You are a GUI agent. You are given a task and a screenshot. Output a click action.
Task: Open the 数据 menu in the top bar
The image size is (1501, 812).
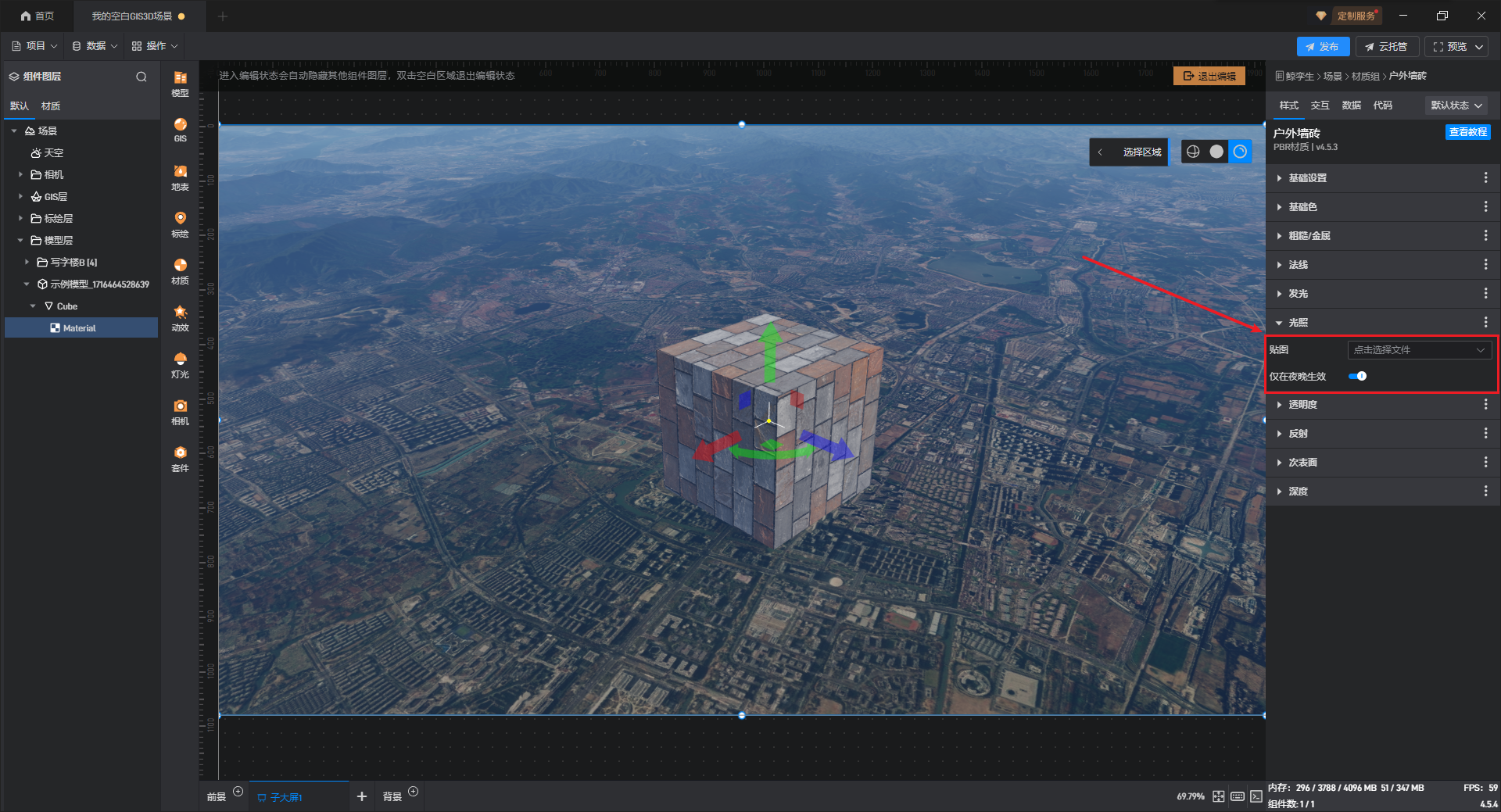[x=95, y=46]
